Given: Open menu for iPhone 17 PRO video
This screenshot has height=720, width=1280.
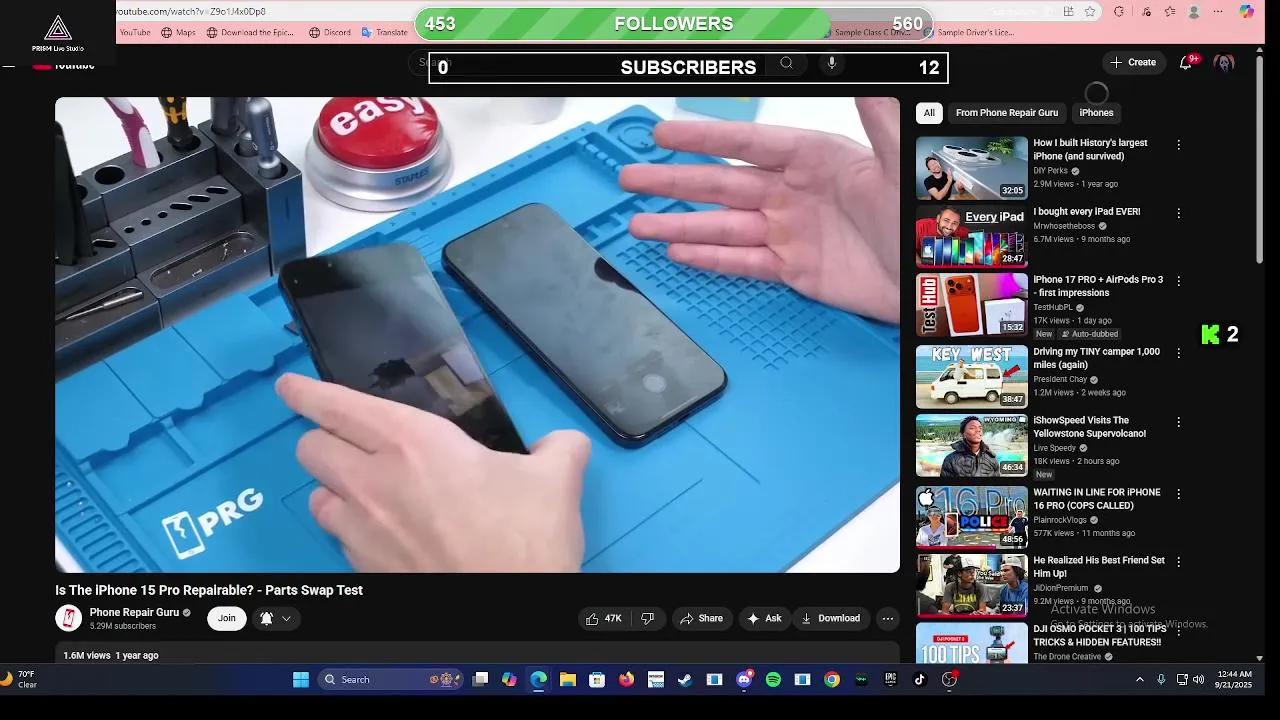Looking at the screenshot, I should pyautogui.click(x=1178, y=281).
